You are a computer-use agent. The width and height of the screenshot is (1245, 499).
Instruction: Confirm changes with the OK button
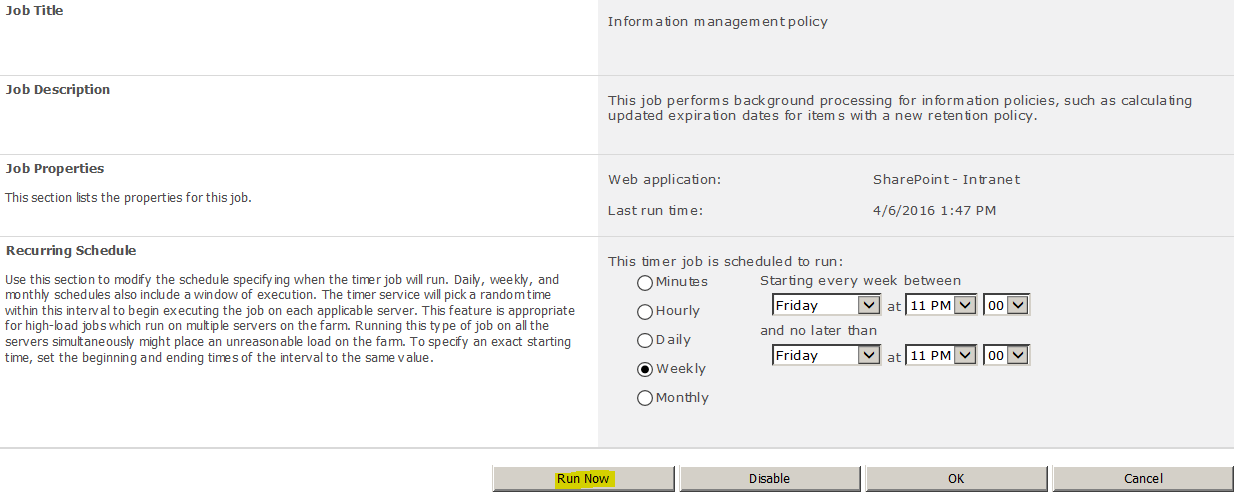[x=956, y=479]
